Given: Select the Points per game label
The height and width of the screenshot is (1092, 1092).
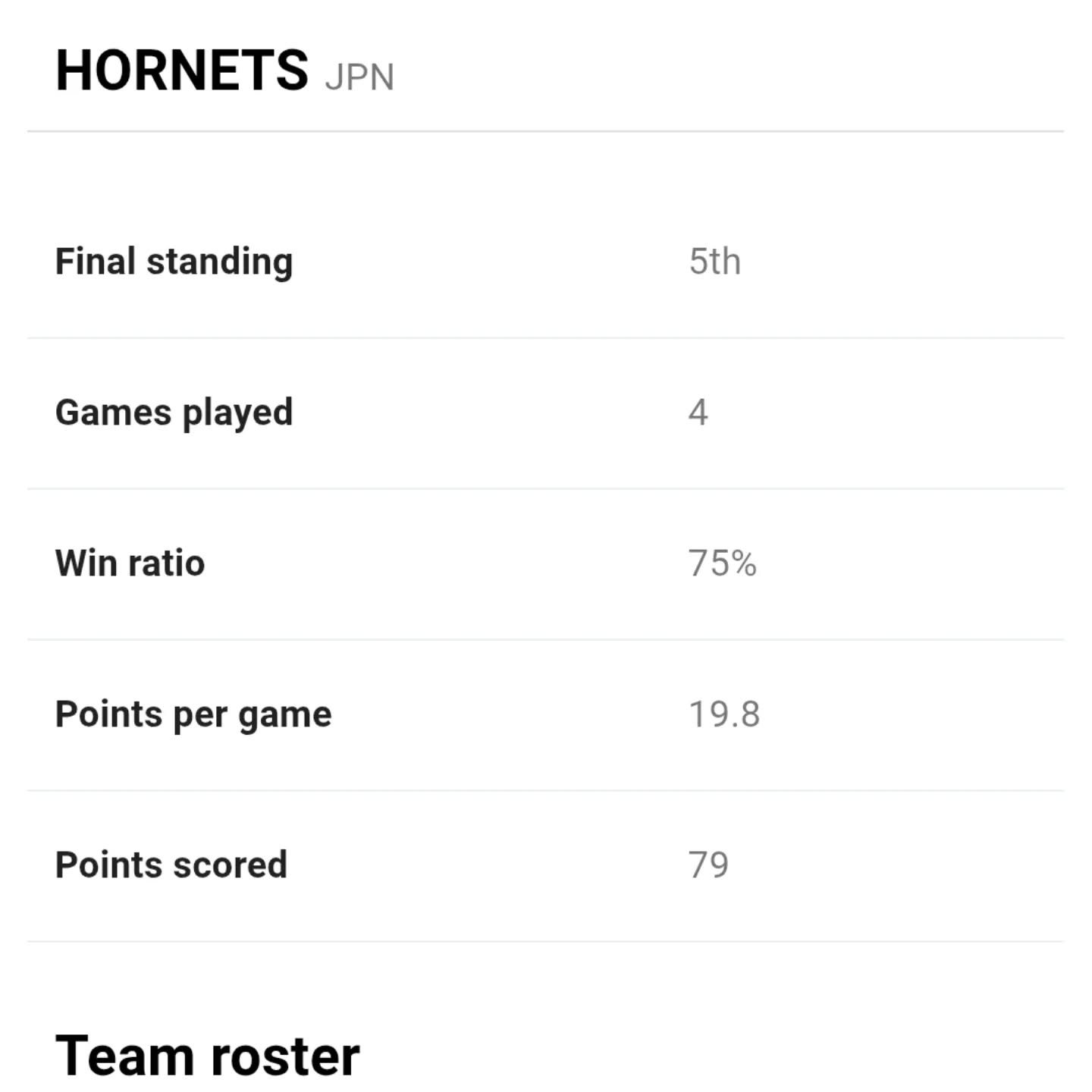Looking at the screenshot, I should coord(193,714).
